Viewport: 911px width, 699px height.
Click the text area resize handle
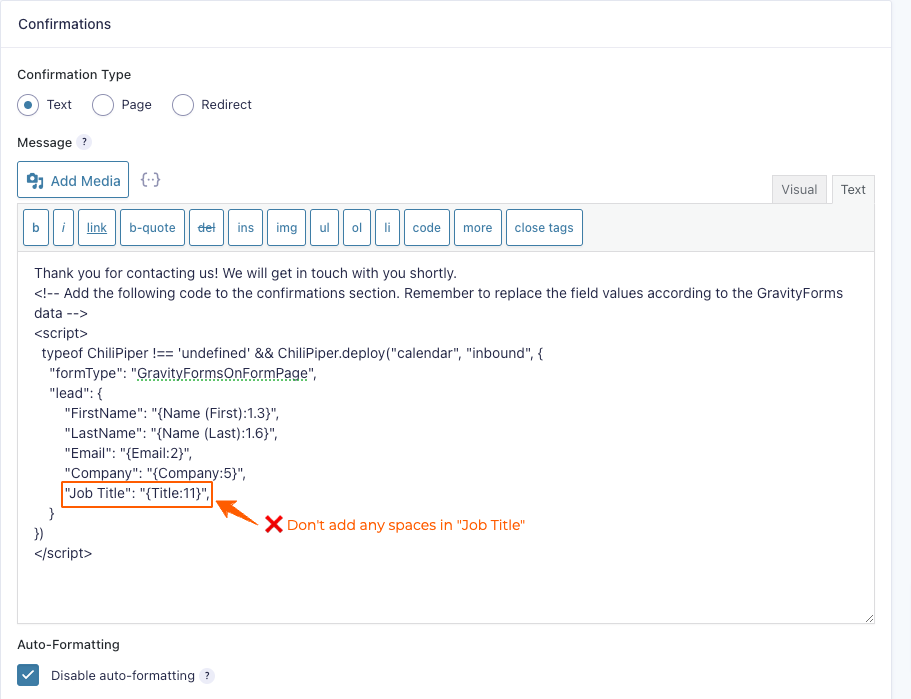point(869,618)
